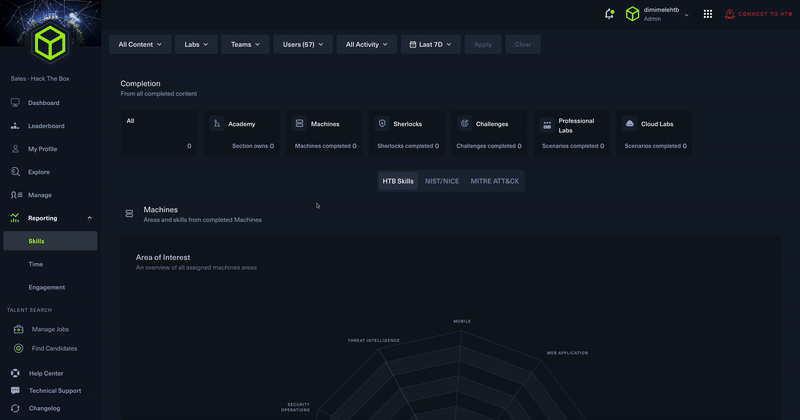The width and height of the screenshot is (800, 420).
Task: Click the Reporting chart icon
Action: (x=15, y=218)
